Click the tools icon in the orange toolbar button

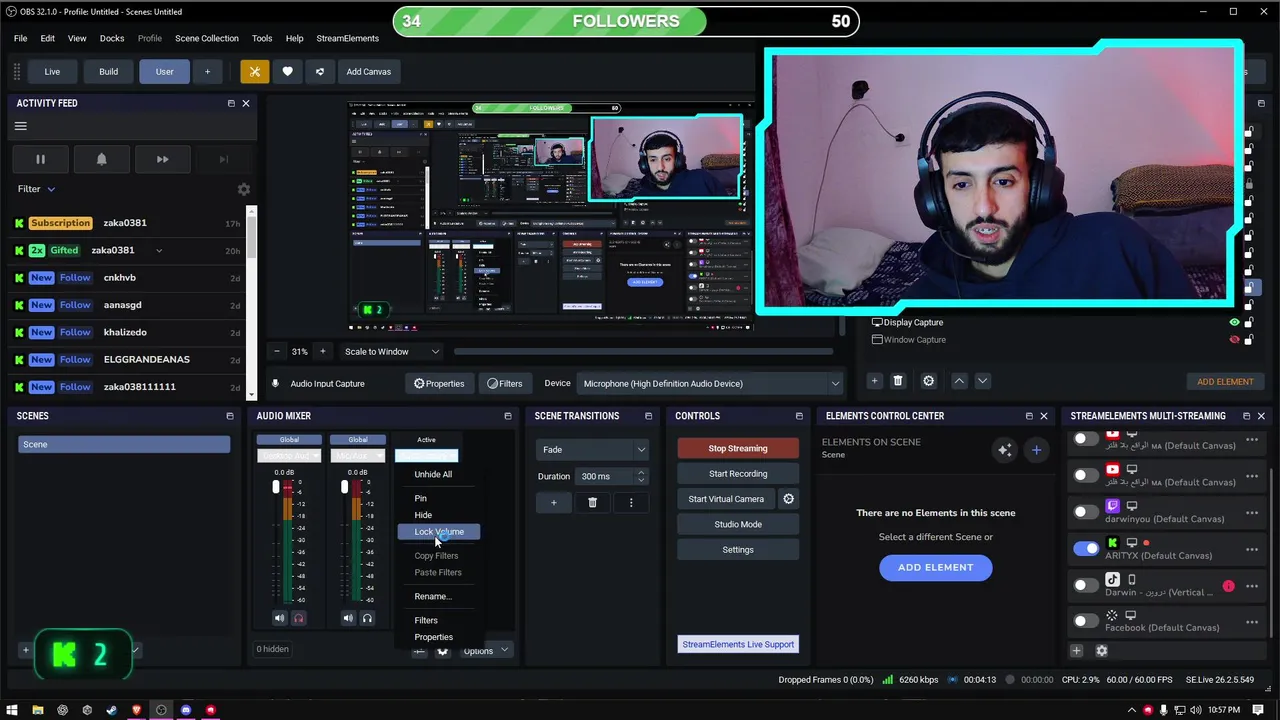[254, 72]
